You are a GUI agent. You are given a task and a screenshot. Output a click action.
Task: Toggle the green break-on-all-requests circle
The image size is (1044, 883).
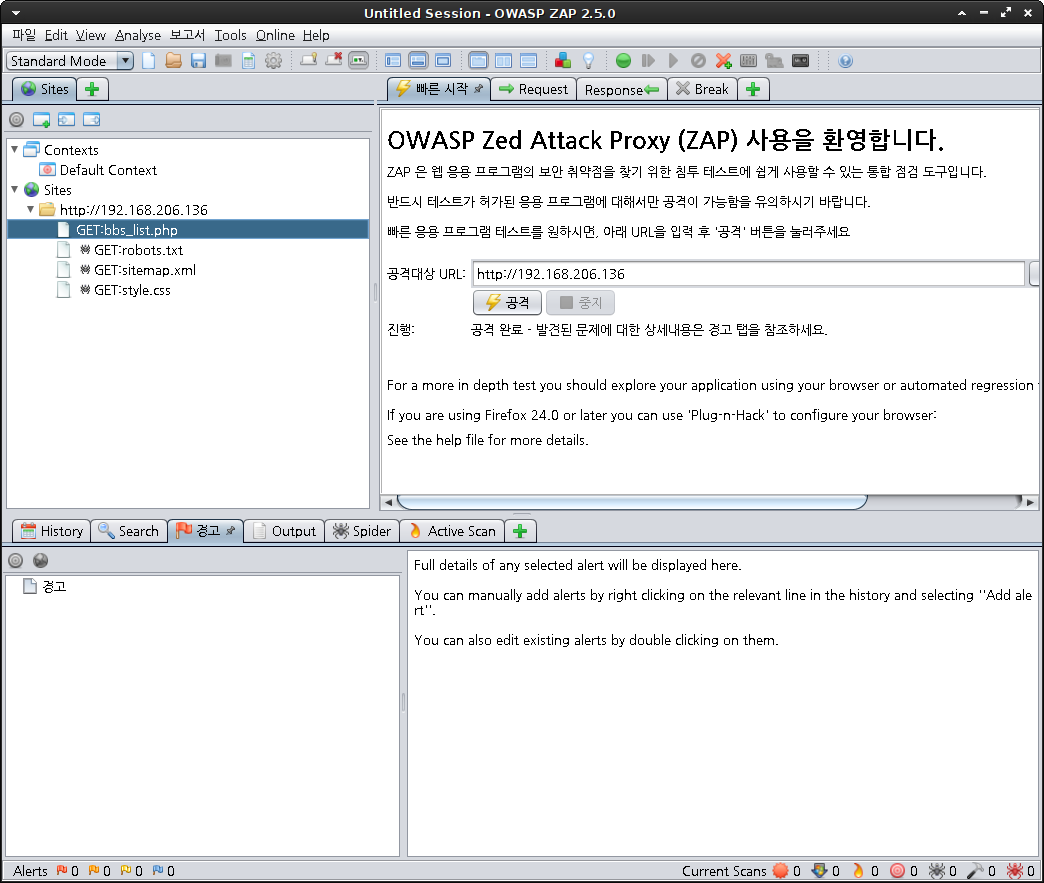623,61
